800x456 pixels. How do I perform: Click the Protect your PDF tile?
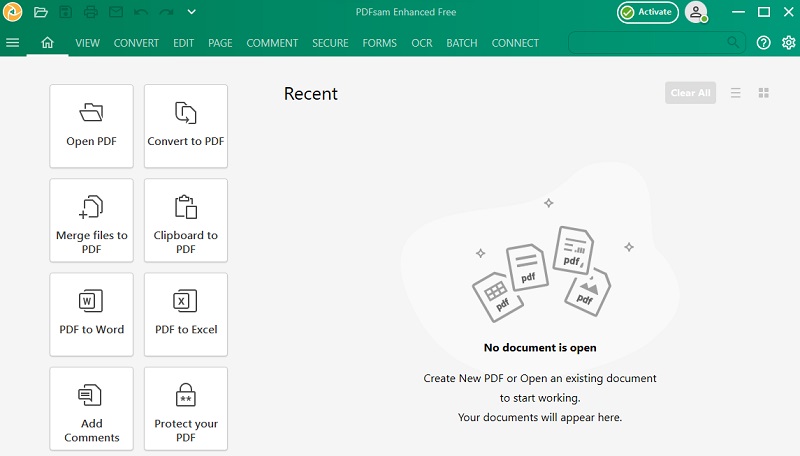[186, 409]
